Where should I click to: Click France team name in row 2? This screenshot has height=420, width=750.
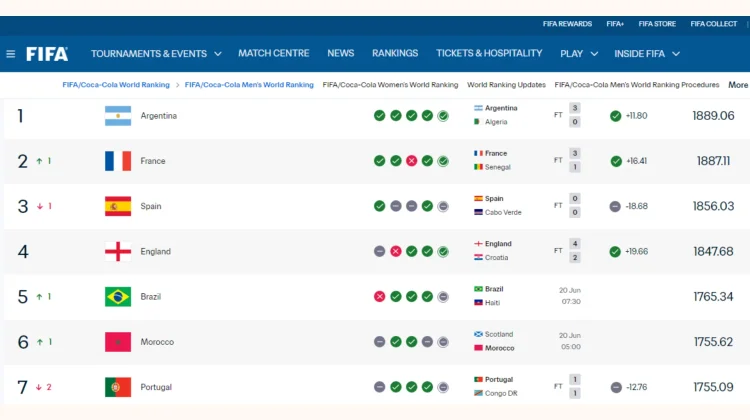pyautogui.click(x=153, y=161)
